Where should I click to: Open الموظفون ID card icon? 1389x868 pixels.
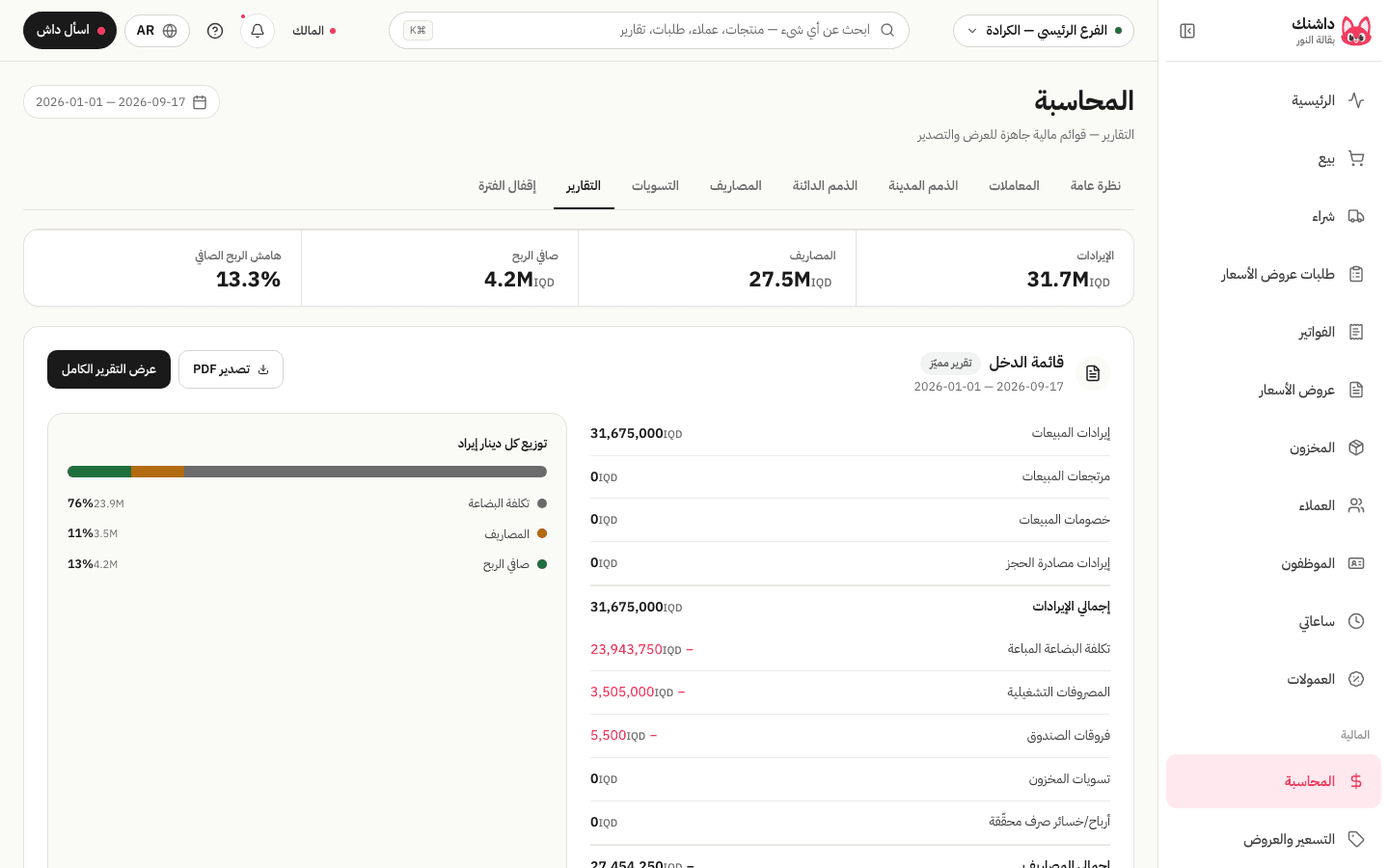coord(1356,563)
